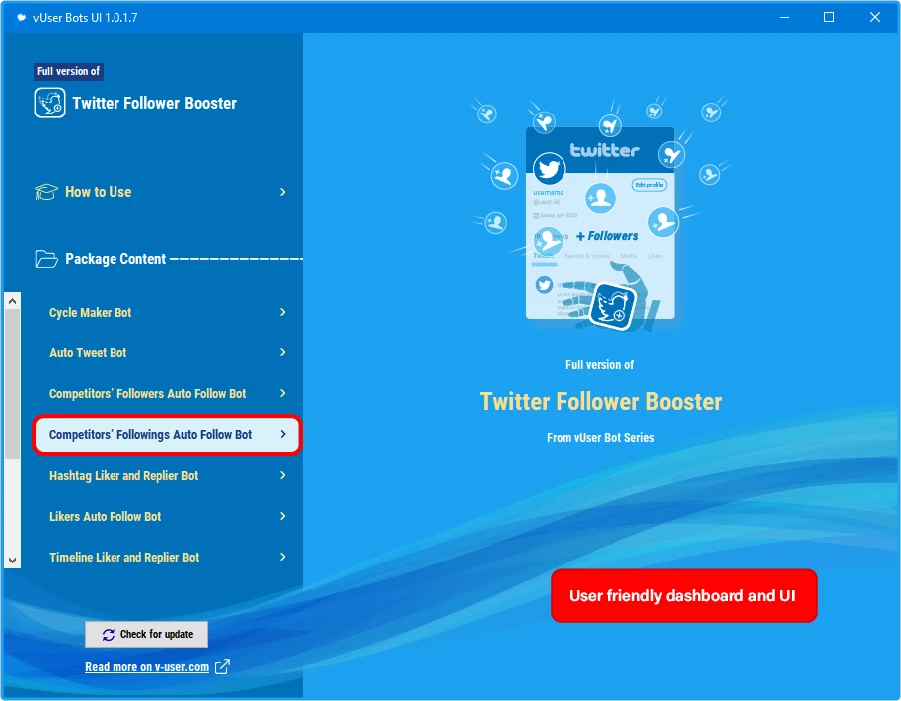Click the Check for update button
901x701 pixels.
click(147, 634)
